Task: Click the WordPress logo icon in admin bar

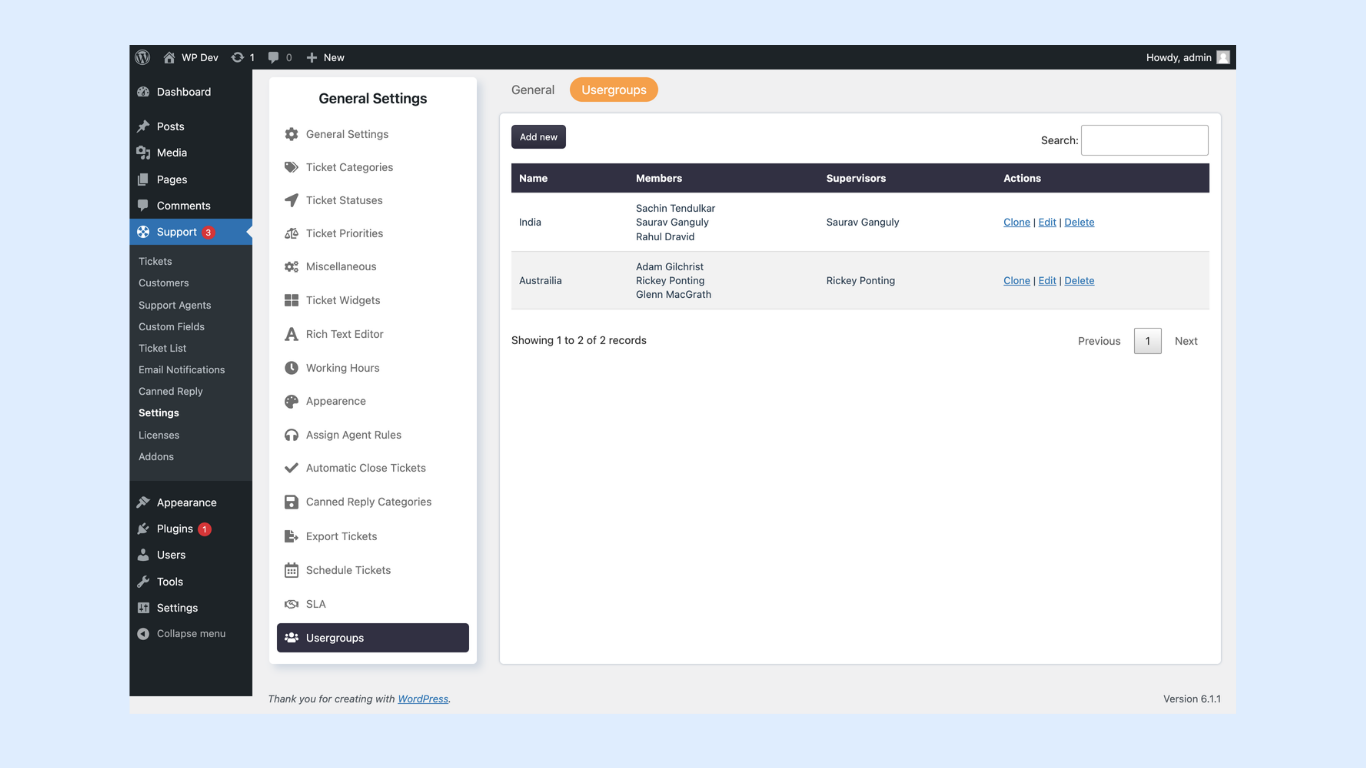Action: (x=143, y=58)
